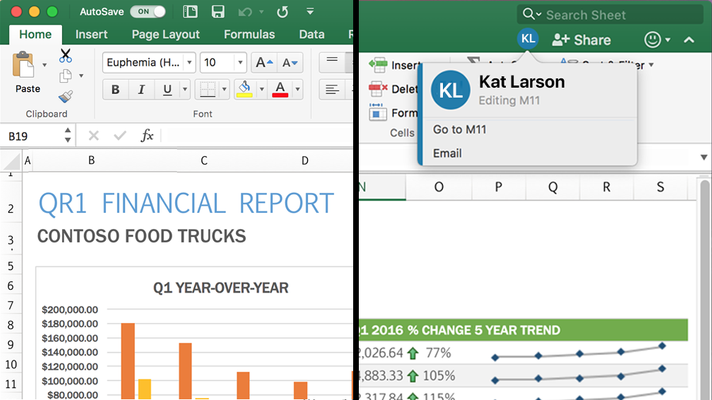
Task: Open the Page Layout tab
Action: pos(166,35)
